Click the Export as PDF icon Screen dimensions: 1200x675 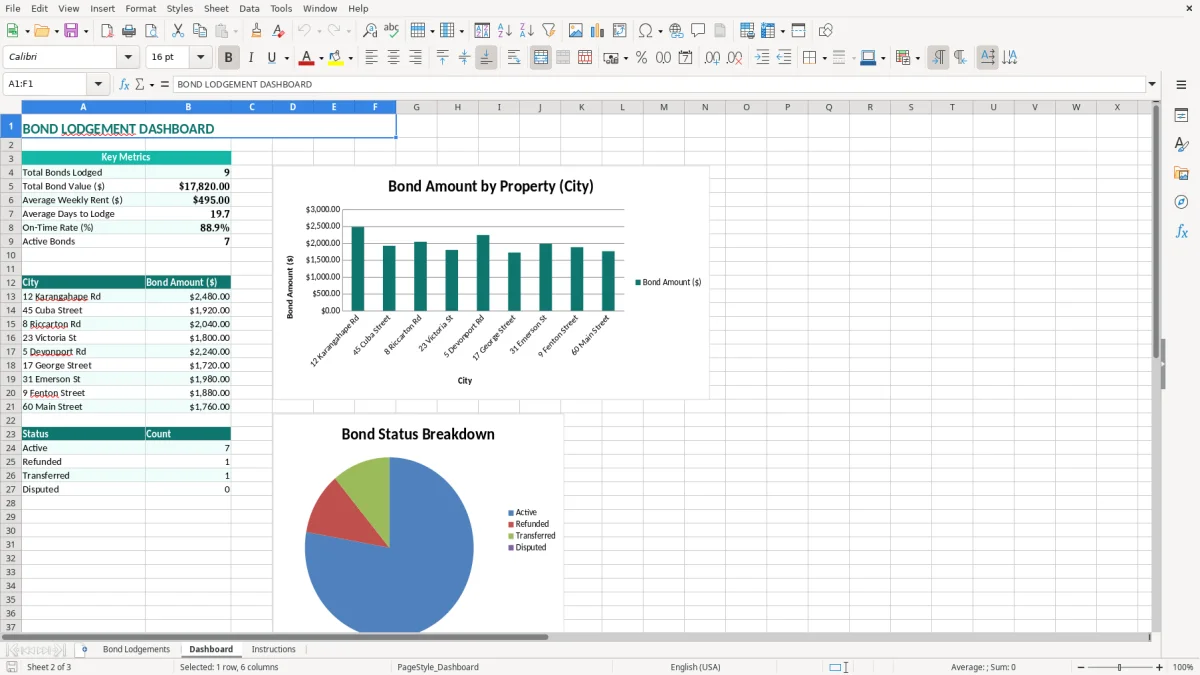click(x=107, y=31)
